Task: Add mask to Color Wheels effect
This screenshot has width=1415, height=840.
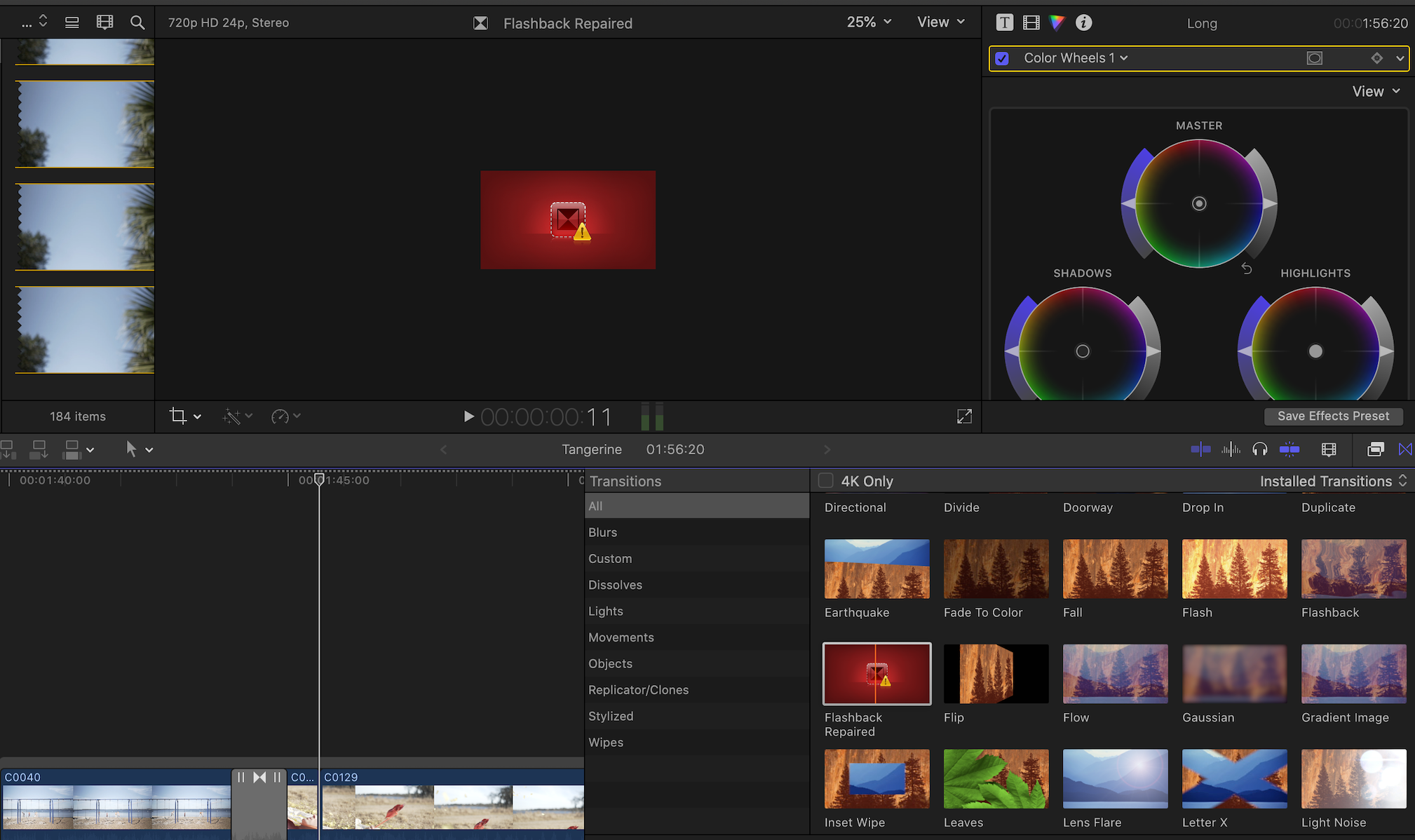Action: coord(1315,58)
